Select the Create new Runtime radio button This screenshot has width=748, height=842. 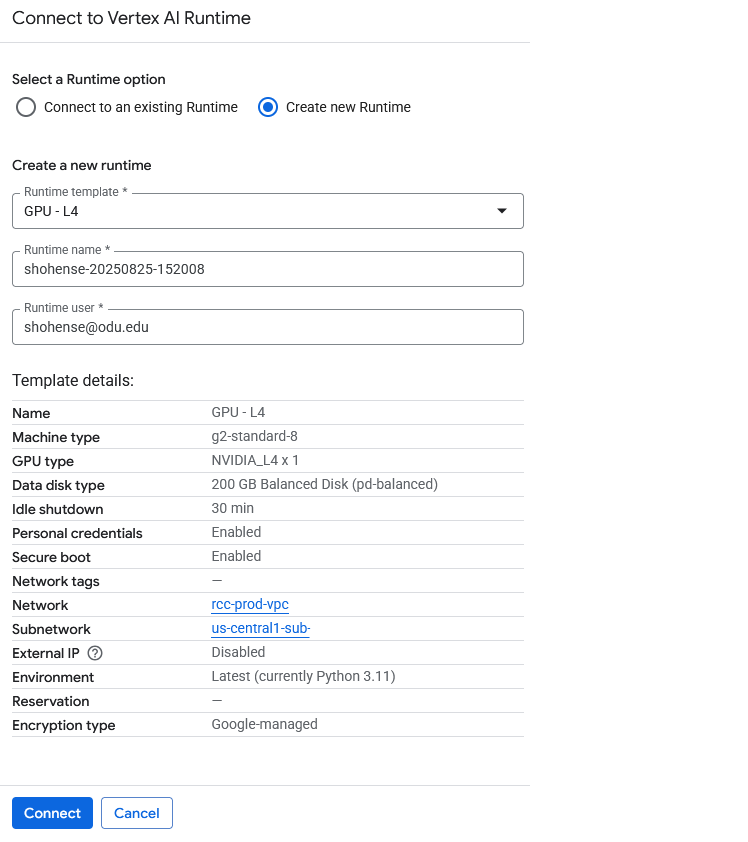click(x=268, y=107)
